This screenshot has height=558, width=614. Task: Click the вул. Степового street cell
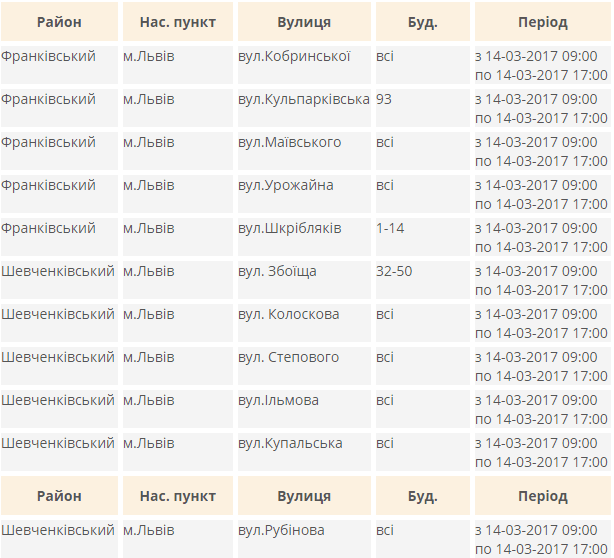coord(289,357)
